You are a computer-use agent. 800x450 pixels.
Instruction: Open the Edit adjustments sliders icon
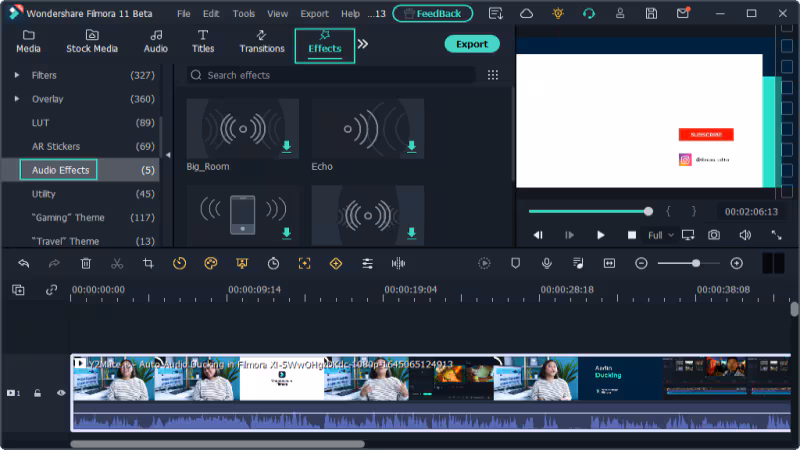click(x=367, y=263)
